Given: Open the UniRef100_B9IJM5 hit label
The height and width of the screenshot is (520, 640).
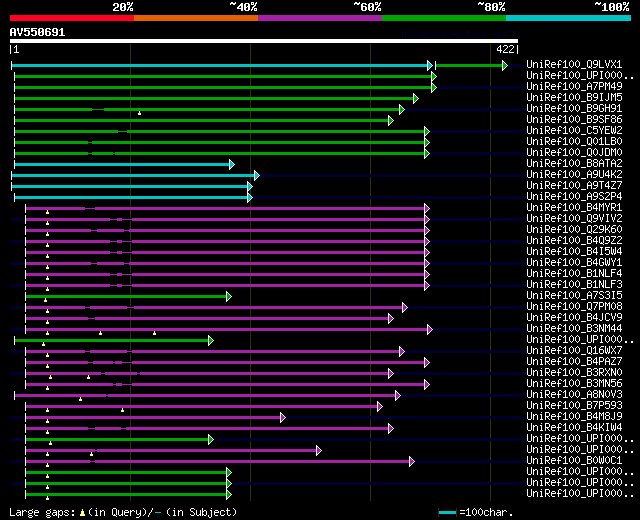Looking at the screenshot, I should click(574, 97).
